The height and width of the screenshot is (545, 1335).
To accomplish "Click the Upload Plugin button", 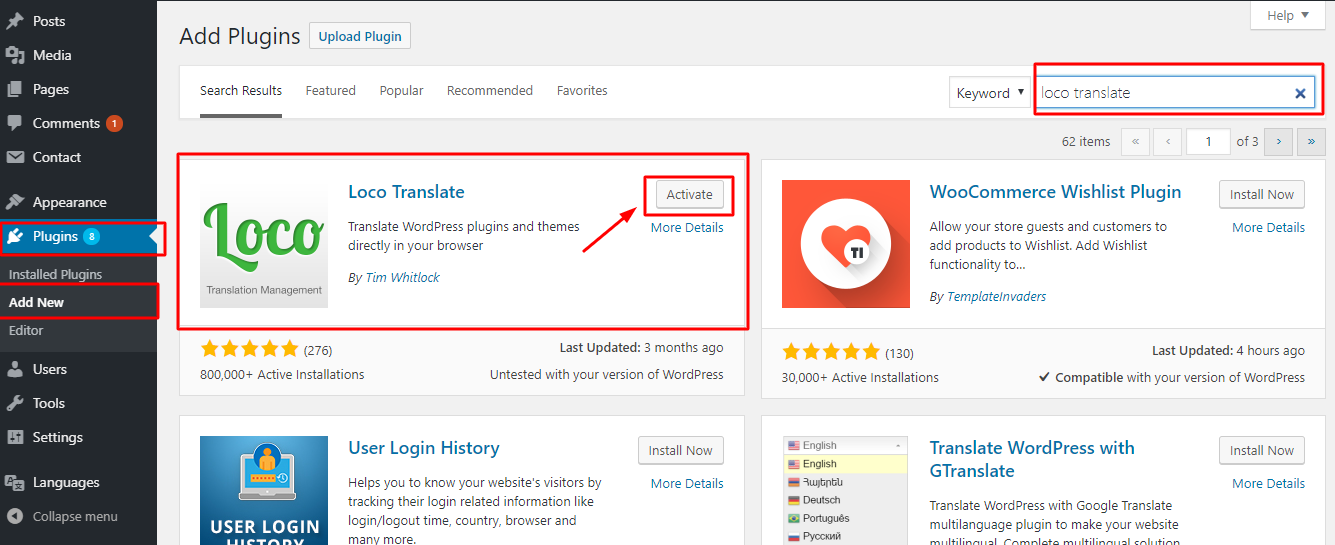I will (x=360, y=36).
